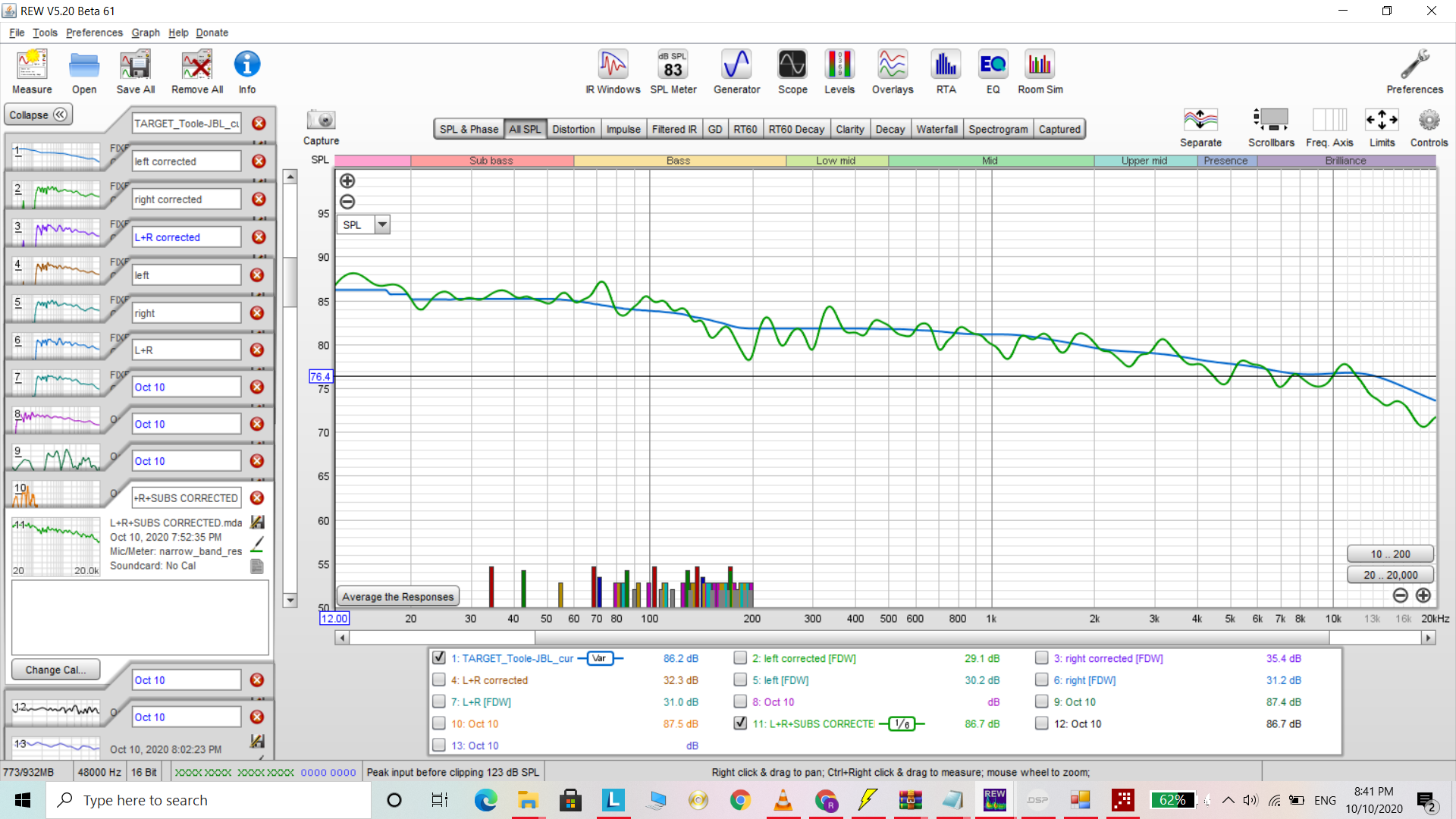The width and height of the screenshot is (1456, 819).
Task: Open the Tools menu
Action: (45, 33)
